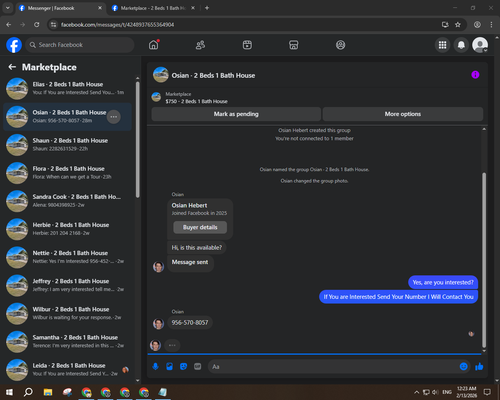500x400 pixels.
Task: Click Mark as pending button
Action: 236,114
